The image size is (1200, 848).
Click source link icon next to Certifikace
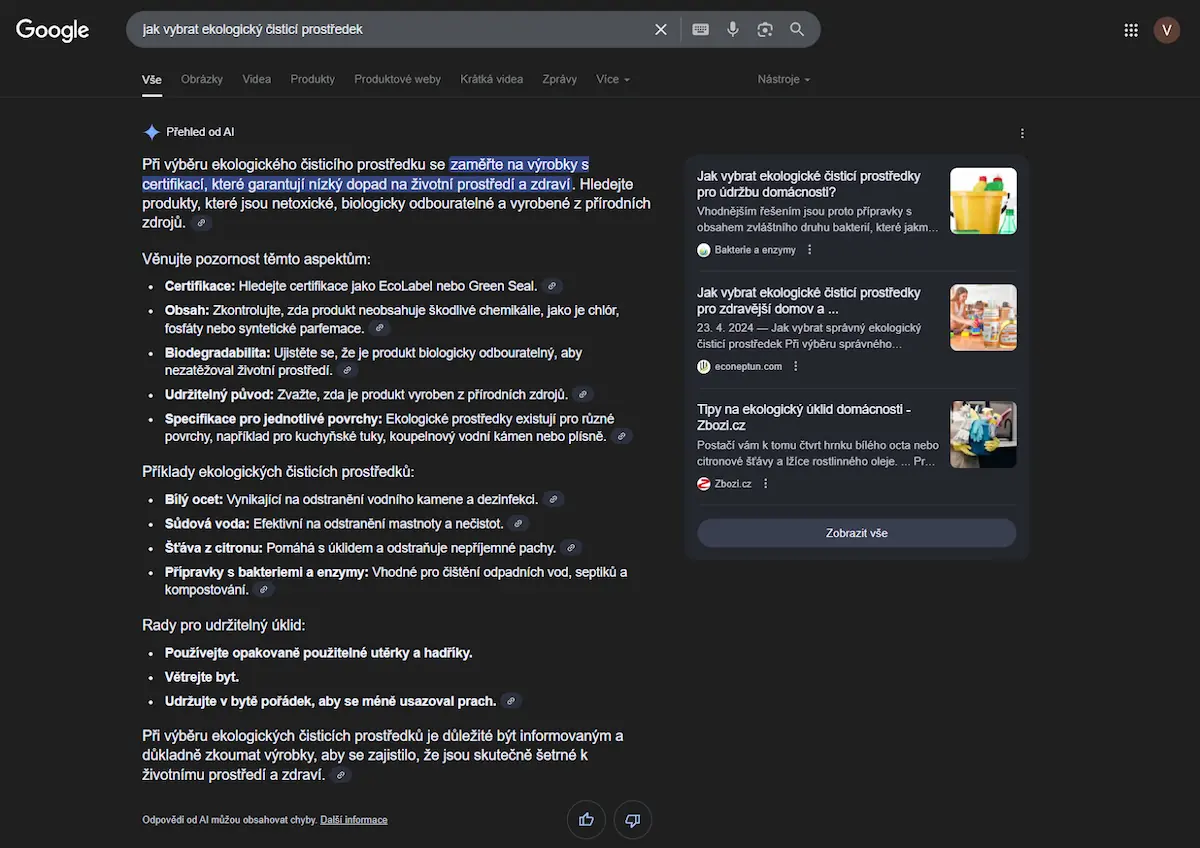tap(552, 286)
